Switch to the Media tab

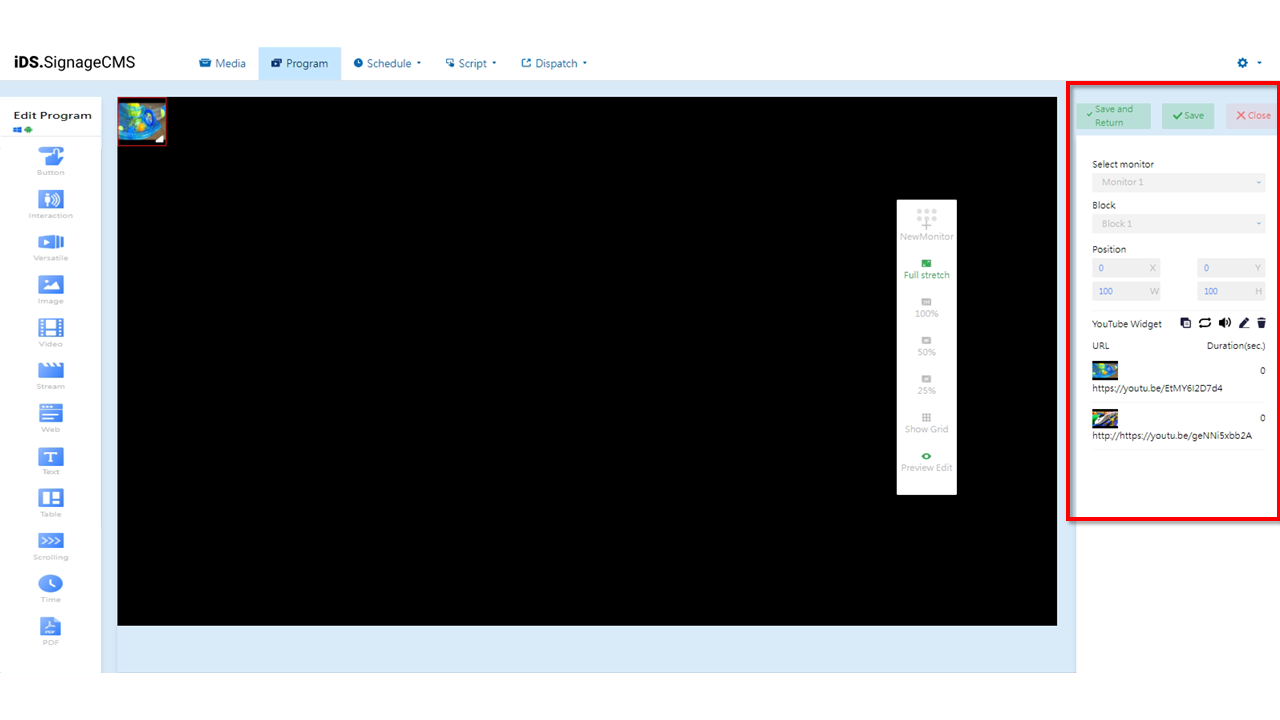(x=222, y=62)
